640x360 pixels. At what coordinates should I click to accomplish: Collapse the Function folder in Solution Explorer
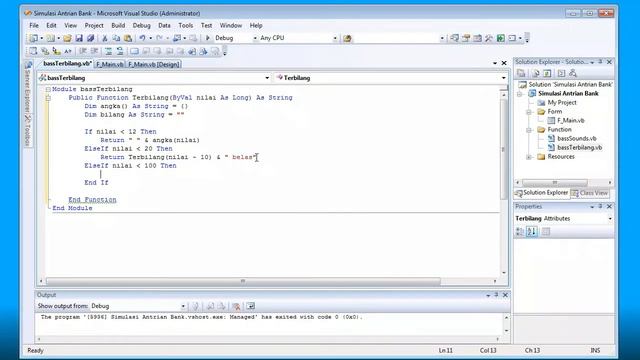(529, 130)
